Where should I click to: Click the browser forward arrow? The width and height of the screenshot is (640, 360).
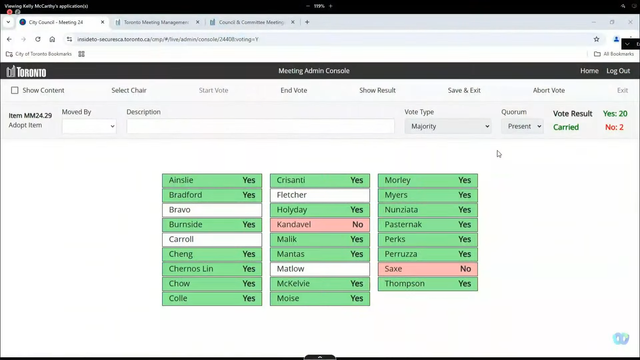point(23,39)
